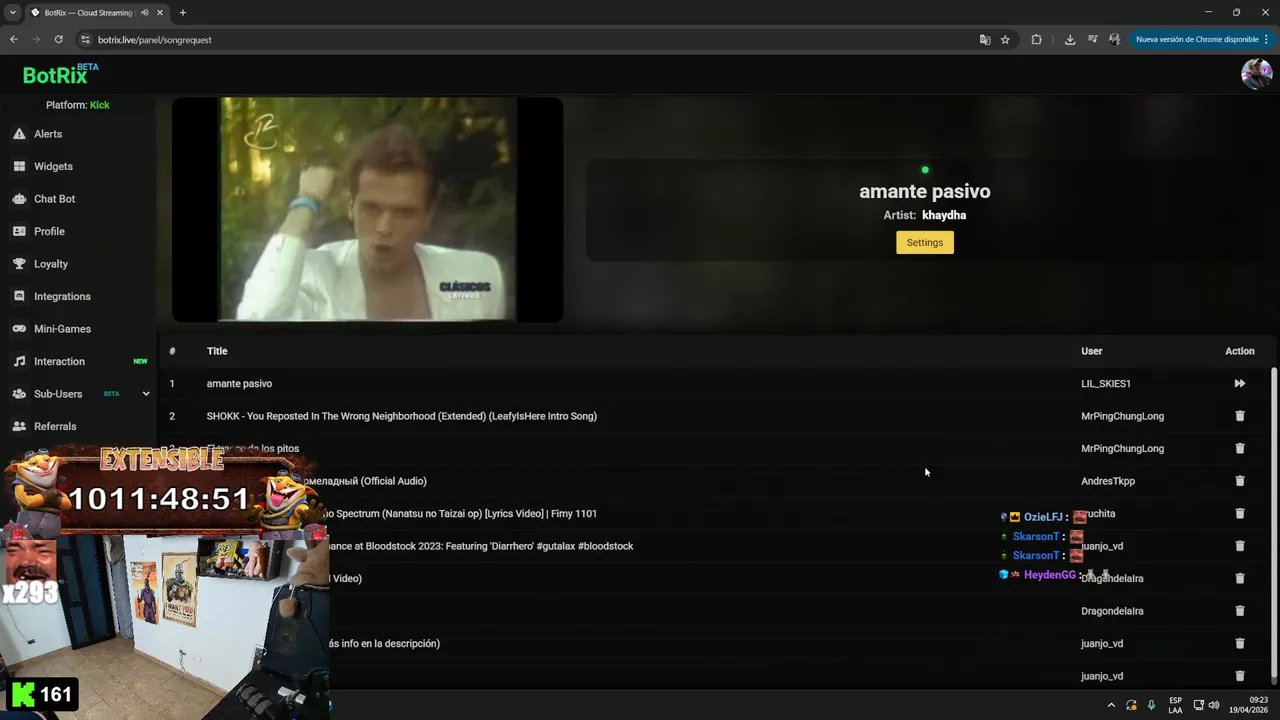Open the Profile page
The image size is (1280, 720).
(49, 231)
